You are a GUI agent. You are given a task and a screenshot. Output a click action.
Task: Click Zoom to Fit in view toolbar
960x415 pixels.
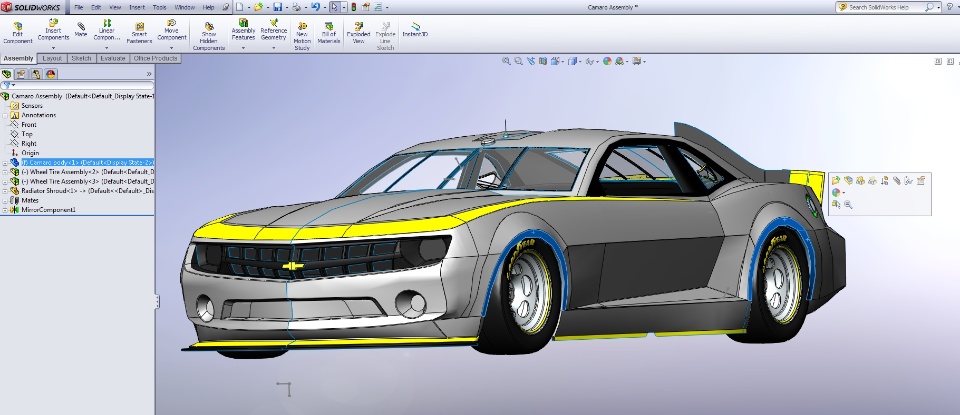506,61
